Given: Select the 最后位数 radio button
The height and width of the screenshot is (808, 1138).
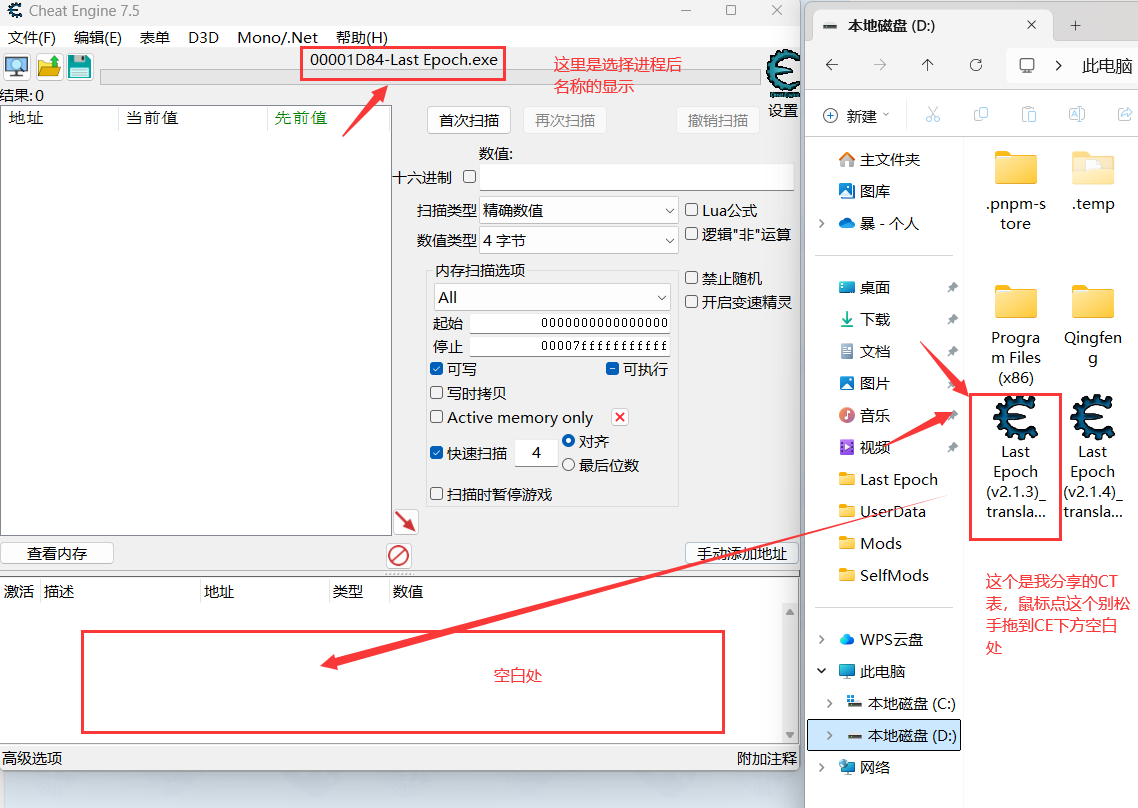Looking at the screenshot, I should point(568,465).
